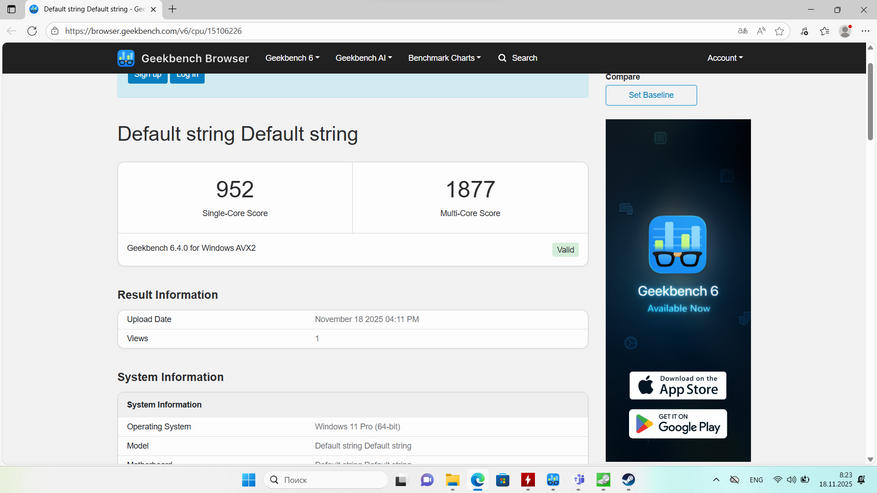
Task: Open Edge profile avatar
Action: 845,31
